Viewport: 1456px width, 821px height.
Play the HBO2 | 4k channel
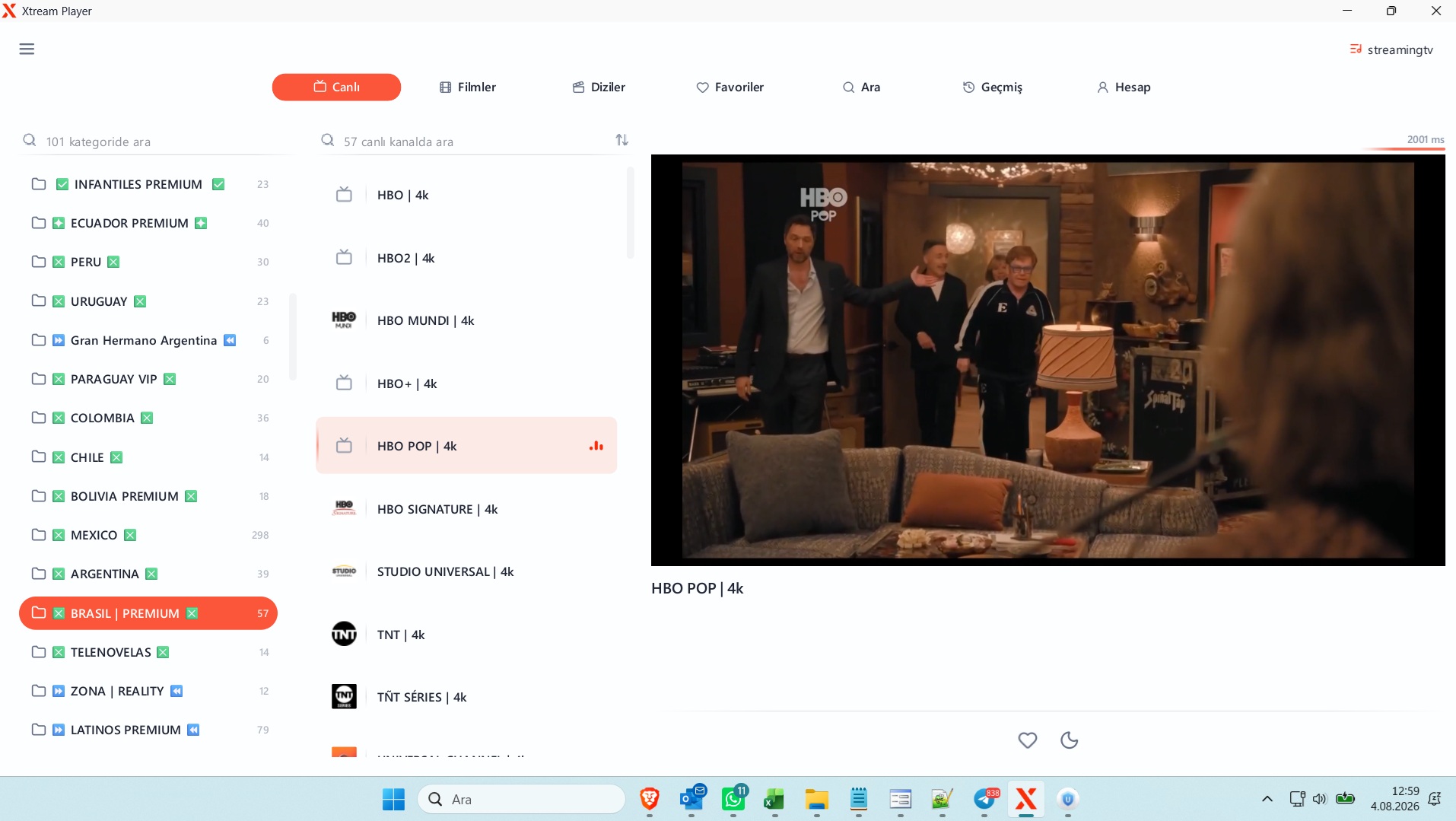(x=466, y=258)
